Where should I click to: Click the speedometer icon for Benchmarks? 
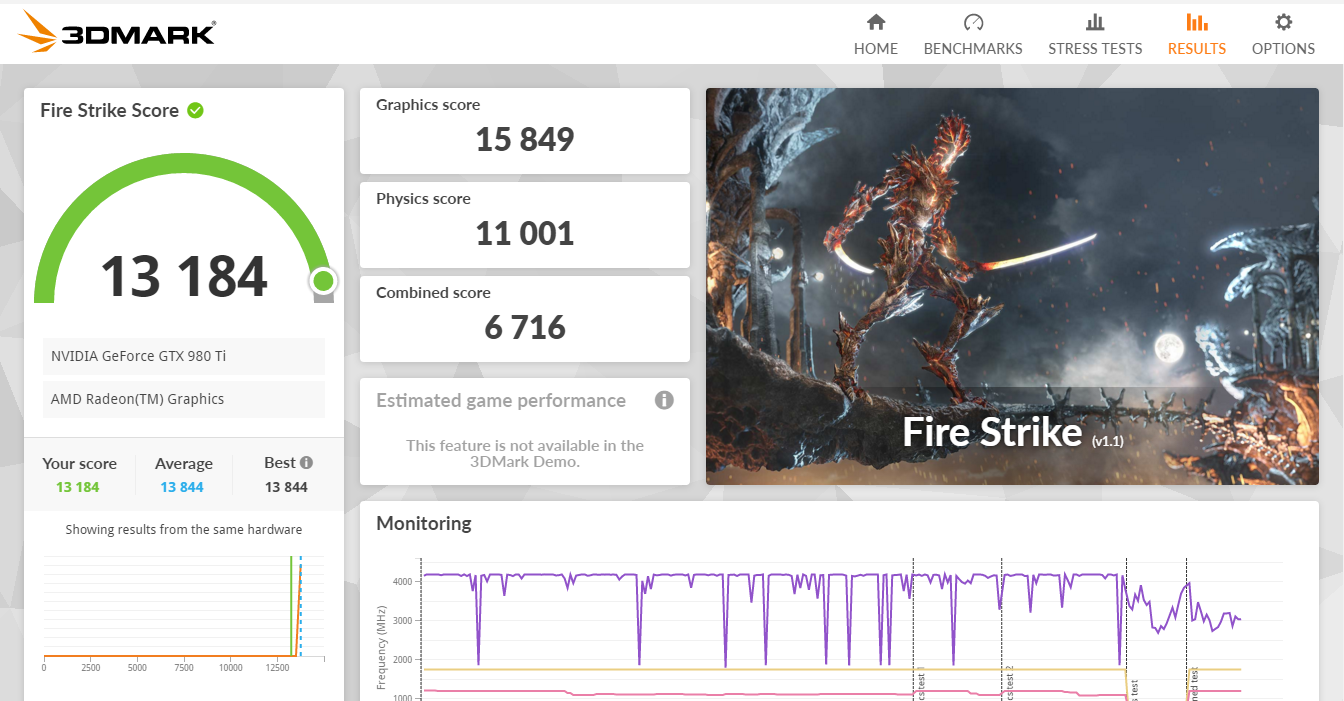click(x=973, y=22)
